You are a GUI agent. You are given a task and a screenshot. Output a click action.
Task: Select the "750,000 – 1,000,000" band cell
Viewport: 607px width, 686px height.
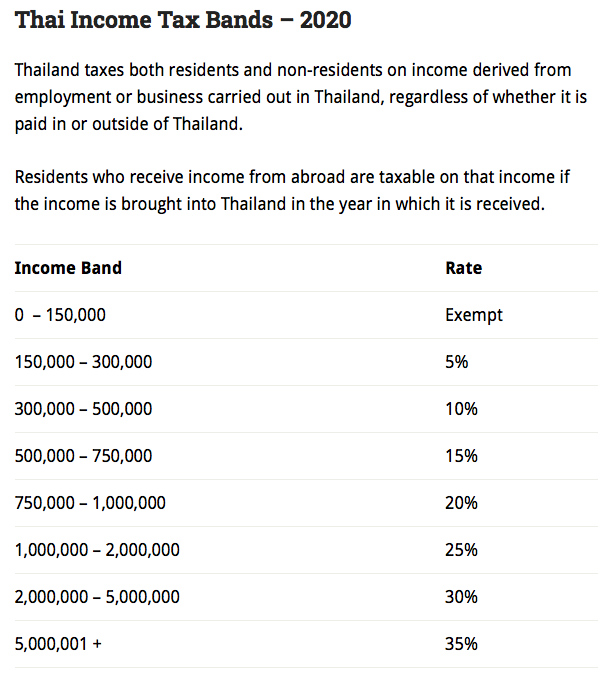(x=91, y=503)
